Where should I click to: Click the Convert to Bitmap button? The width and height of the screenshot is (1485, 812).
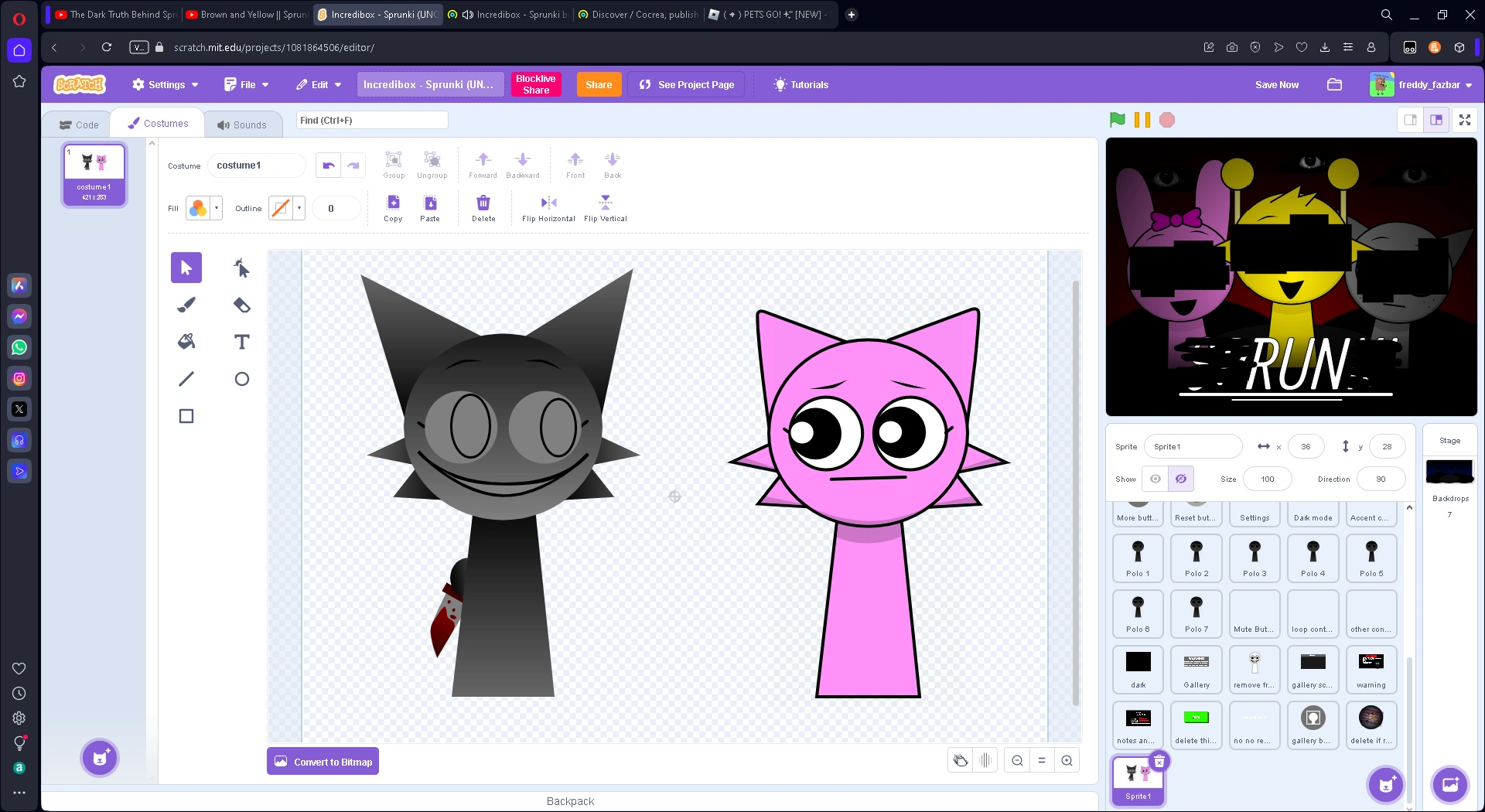(x=323, y=761)
